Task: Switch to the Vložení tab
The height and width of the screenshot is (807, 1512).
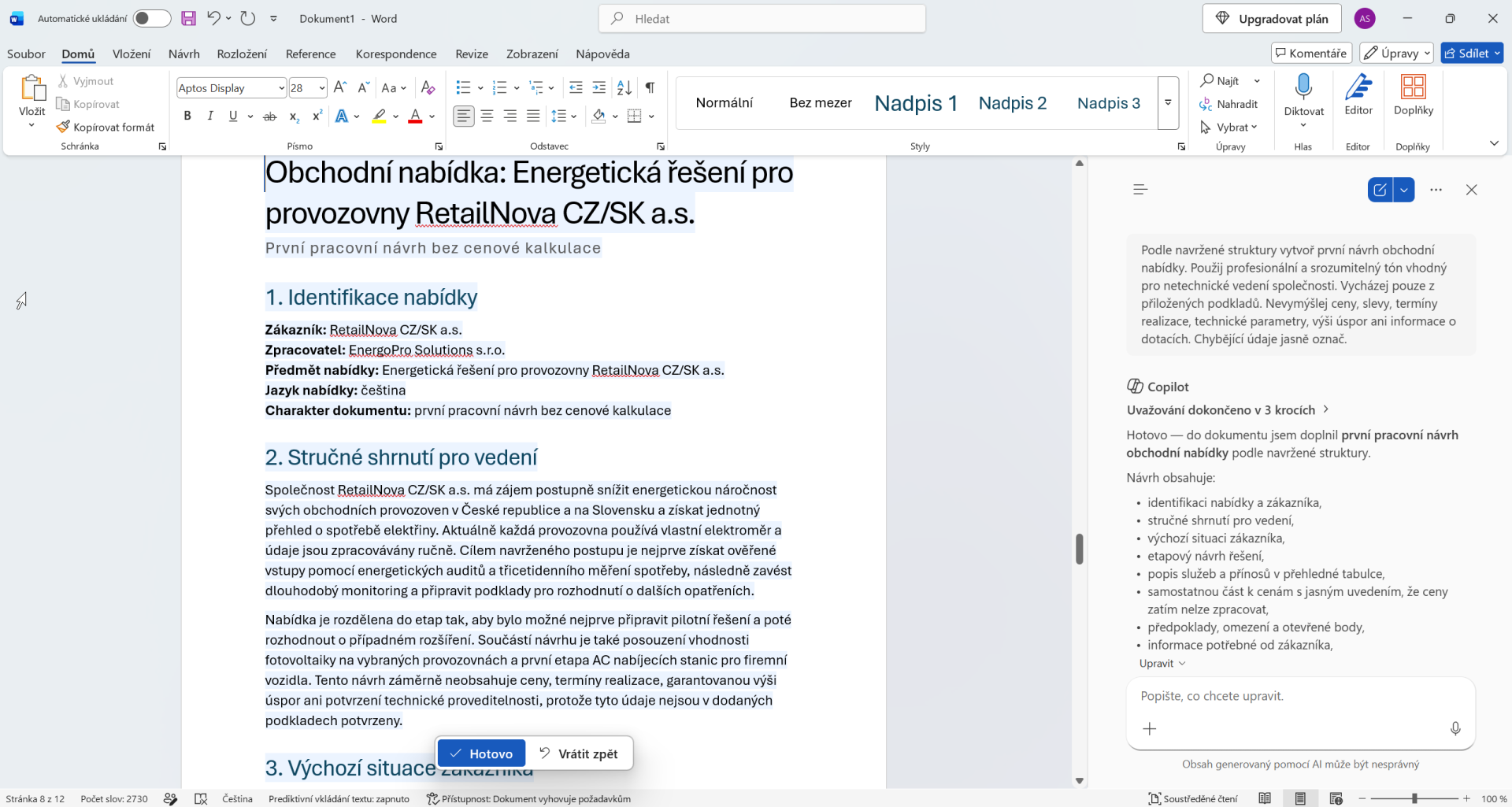Action: [x=132, y=54]
